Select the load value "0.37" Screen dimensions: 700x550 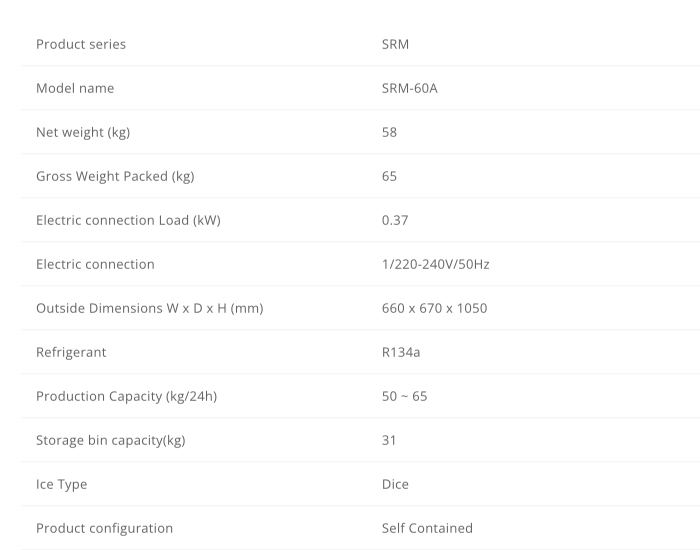[395, 220]
